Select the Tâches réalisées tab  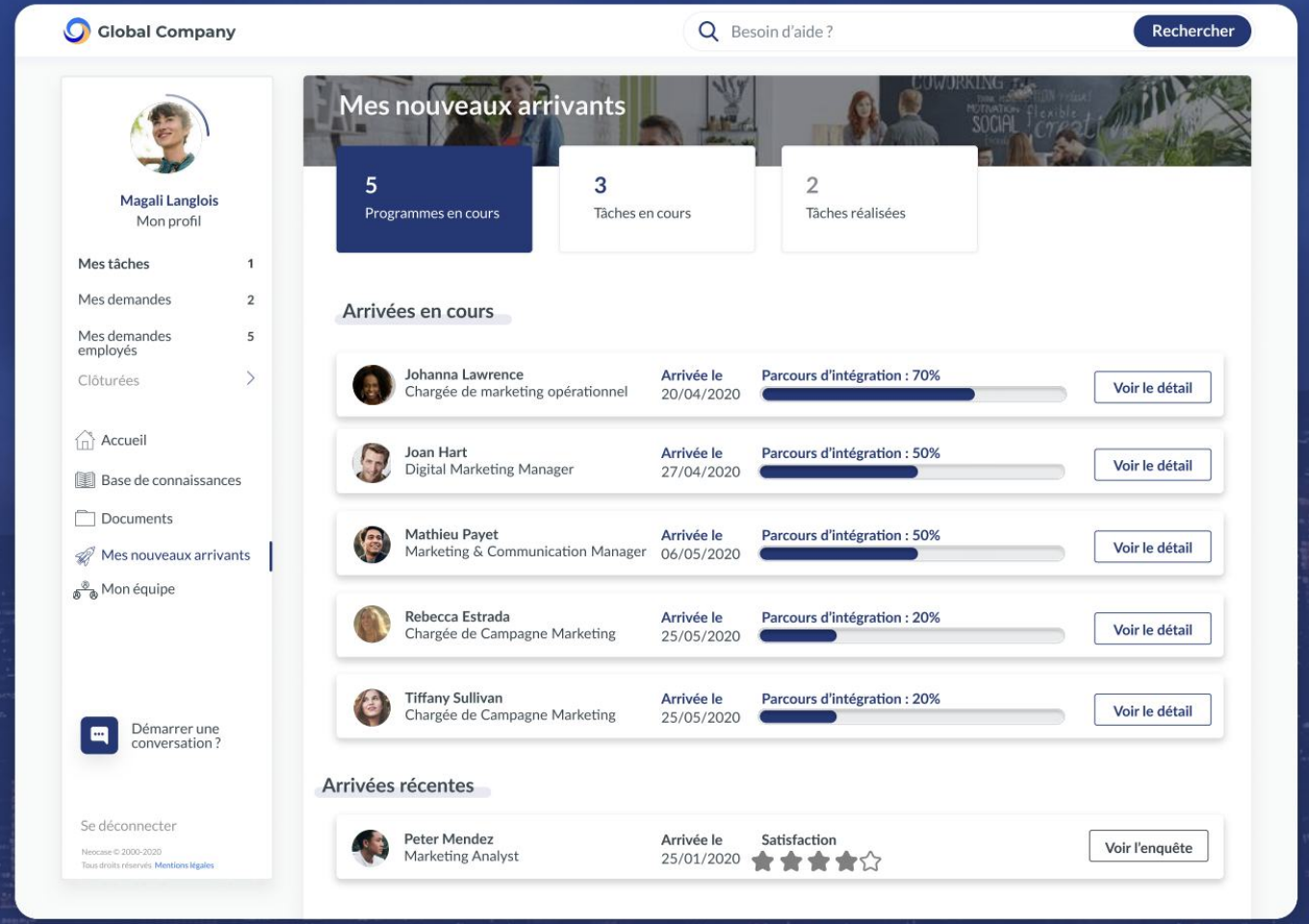(880, 199)
